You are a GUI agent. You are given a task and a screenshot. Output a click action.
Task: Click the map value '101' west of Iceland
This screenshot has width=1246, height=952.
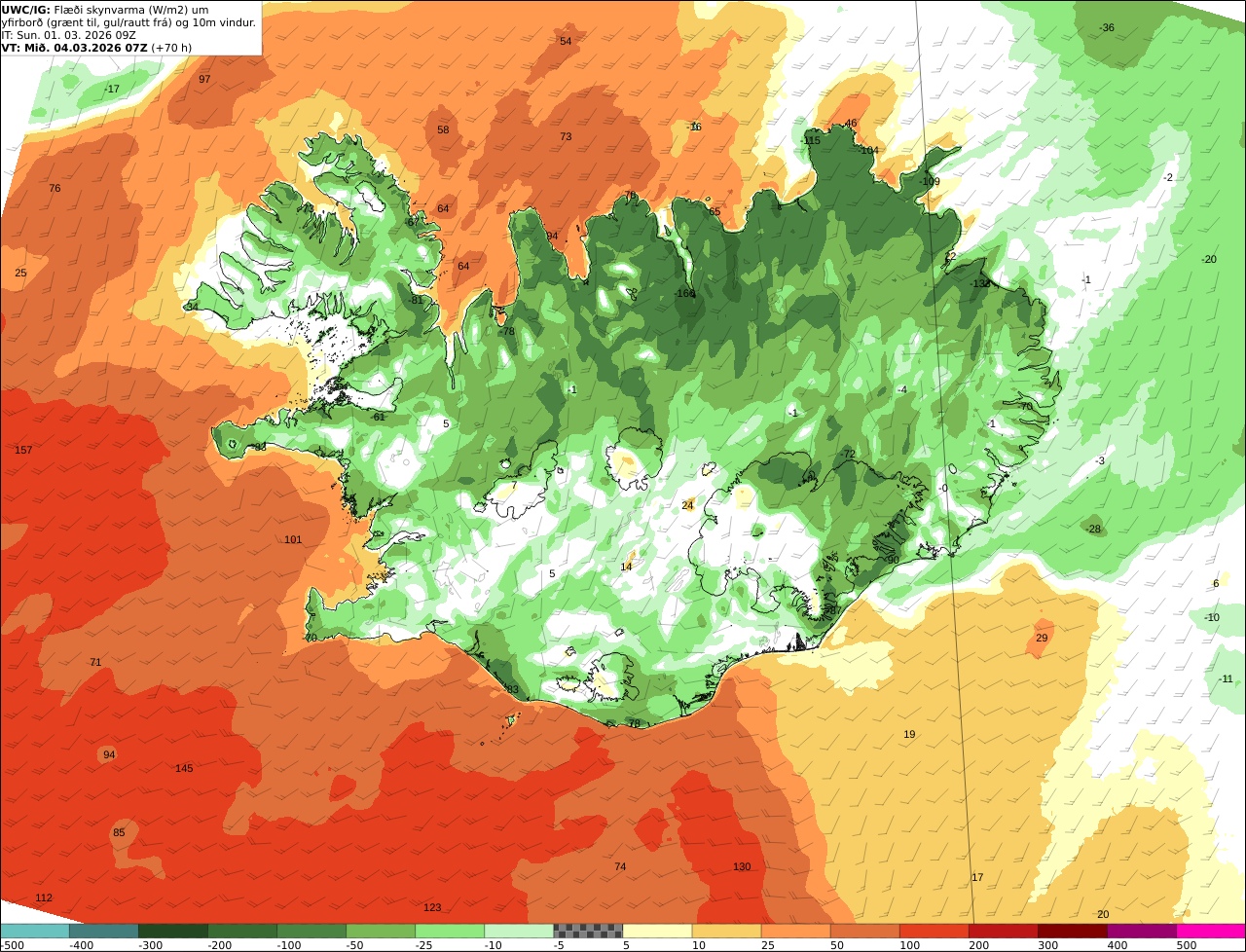point(293,540)
